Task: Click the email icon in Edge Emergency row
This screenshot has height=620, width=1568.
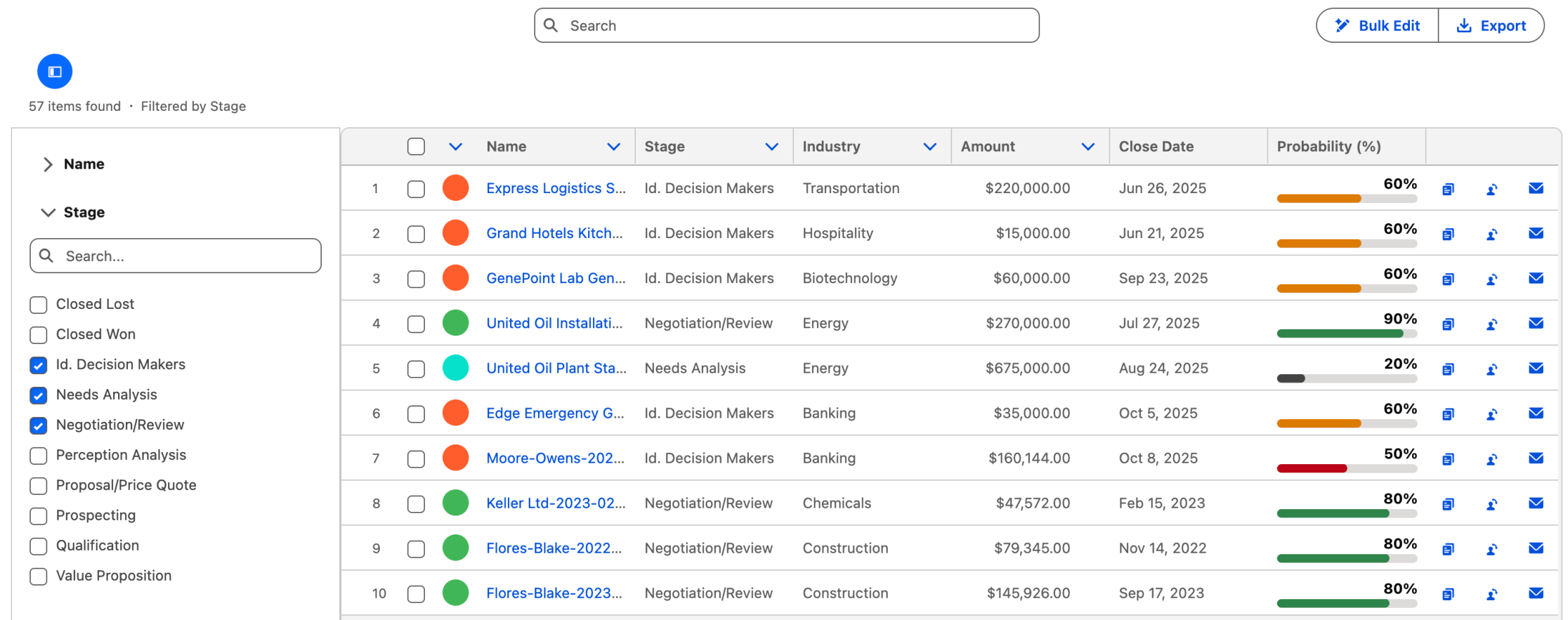Action: (1536, 413)
